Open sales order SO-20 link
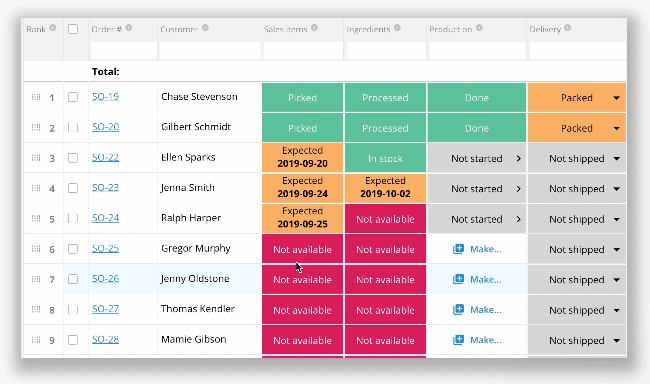Screen dimensions: 650x384 coord(105,127)
